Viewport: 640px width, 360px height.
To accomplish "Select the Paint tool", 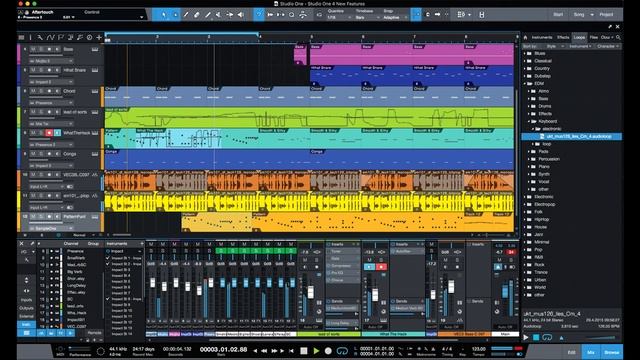I will click(x=208, y=15).
